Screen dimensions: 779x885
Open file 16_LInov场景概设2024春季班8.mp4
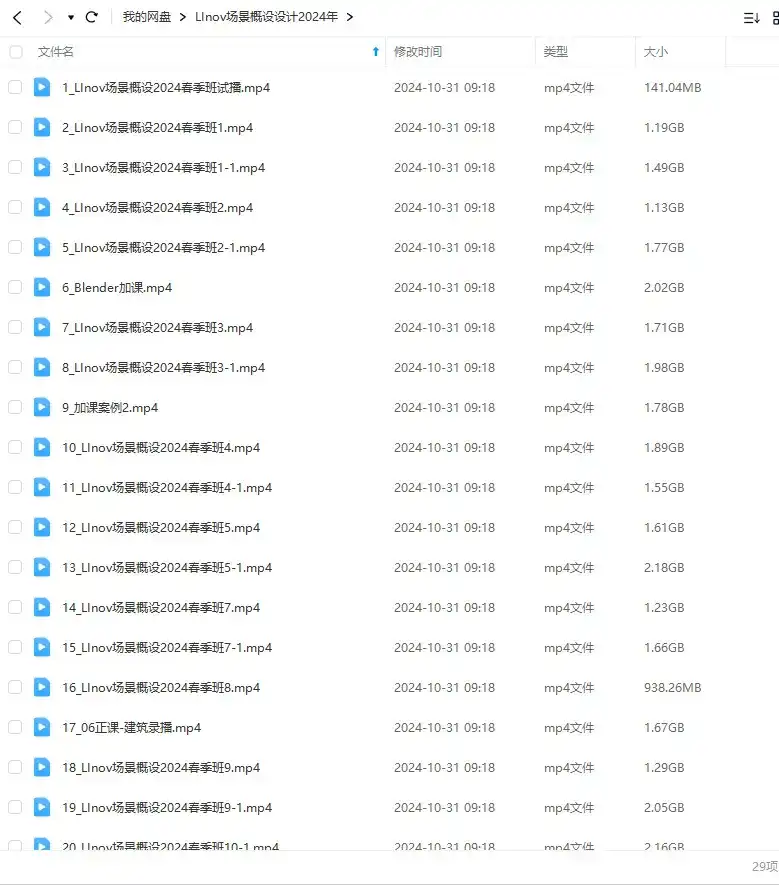[161, 687]
